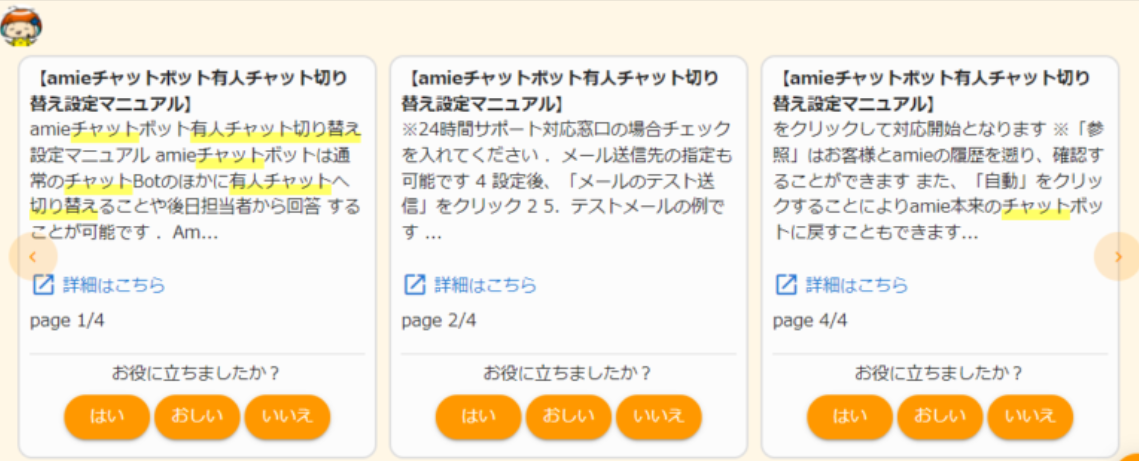
Task: Click the page 2/4 card description text
Action: click(567, 181)
